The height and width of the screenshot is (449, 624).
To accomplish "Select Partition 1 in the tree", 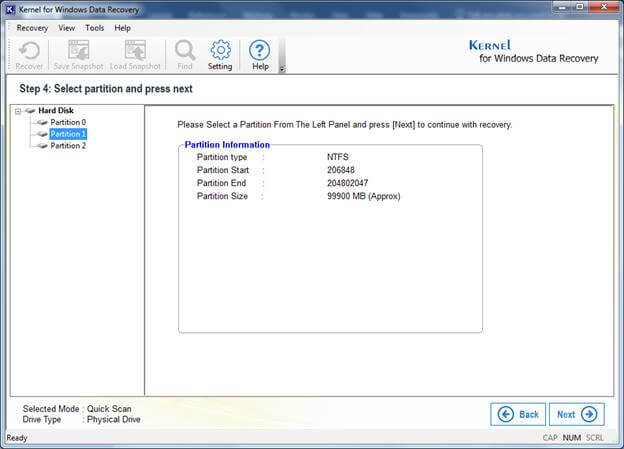I will pos(68,134).
